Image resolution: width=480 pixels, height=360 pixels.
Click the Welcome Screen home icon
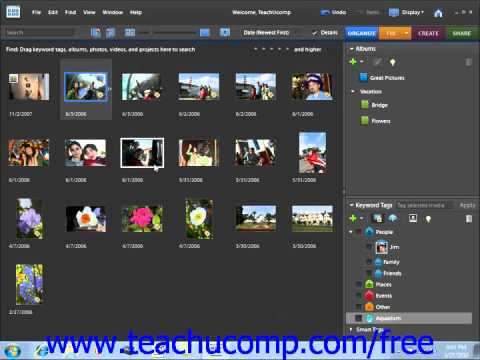tap(438, 13)
